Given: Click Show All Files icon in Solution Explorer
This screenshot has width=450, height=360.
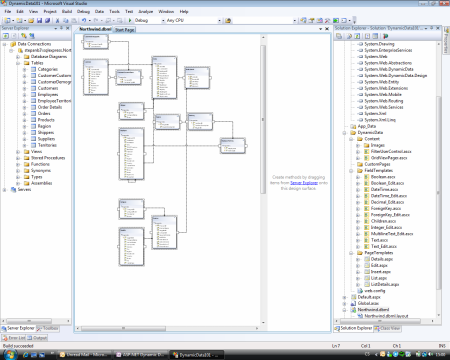Looking at the screenshot, I should pos(349,36).
